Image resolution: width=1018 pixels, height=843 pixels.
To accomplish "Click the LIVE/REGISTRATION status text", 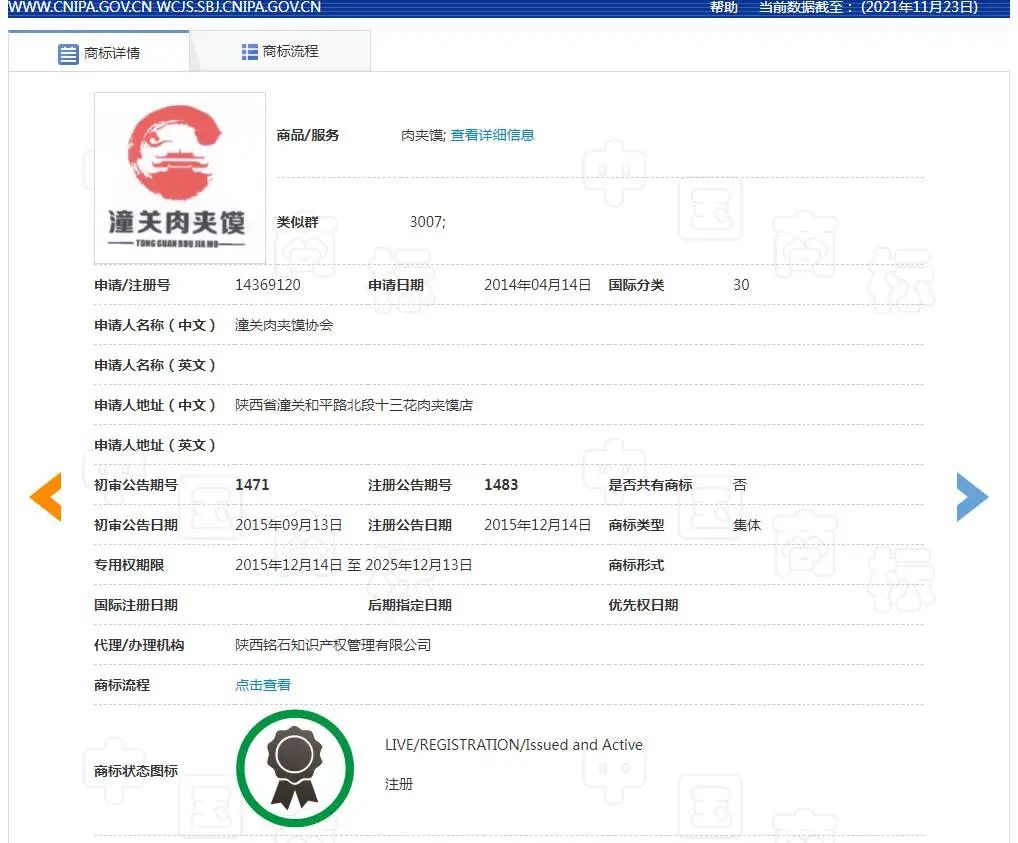I will [513, 745].
